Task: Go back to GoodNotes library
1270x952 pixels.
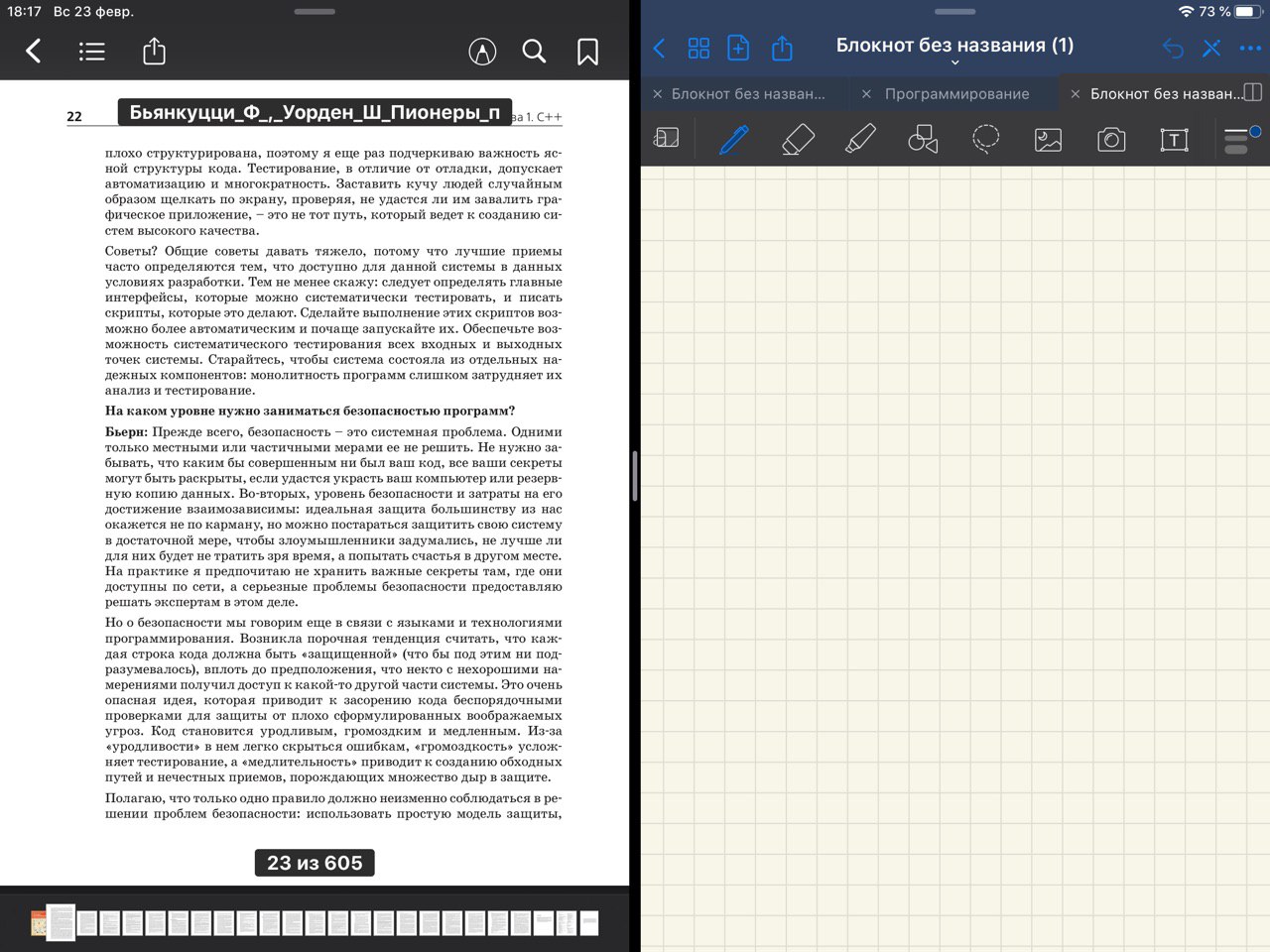Action: pos(660,48)
